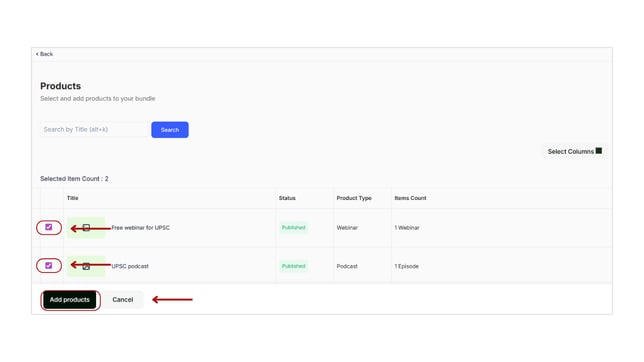
Task: Click the Published badge in webinar row
Action: (294, 228)
